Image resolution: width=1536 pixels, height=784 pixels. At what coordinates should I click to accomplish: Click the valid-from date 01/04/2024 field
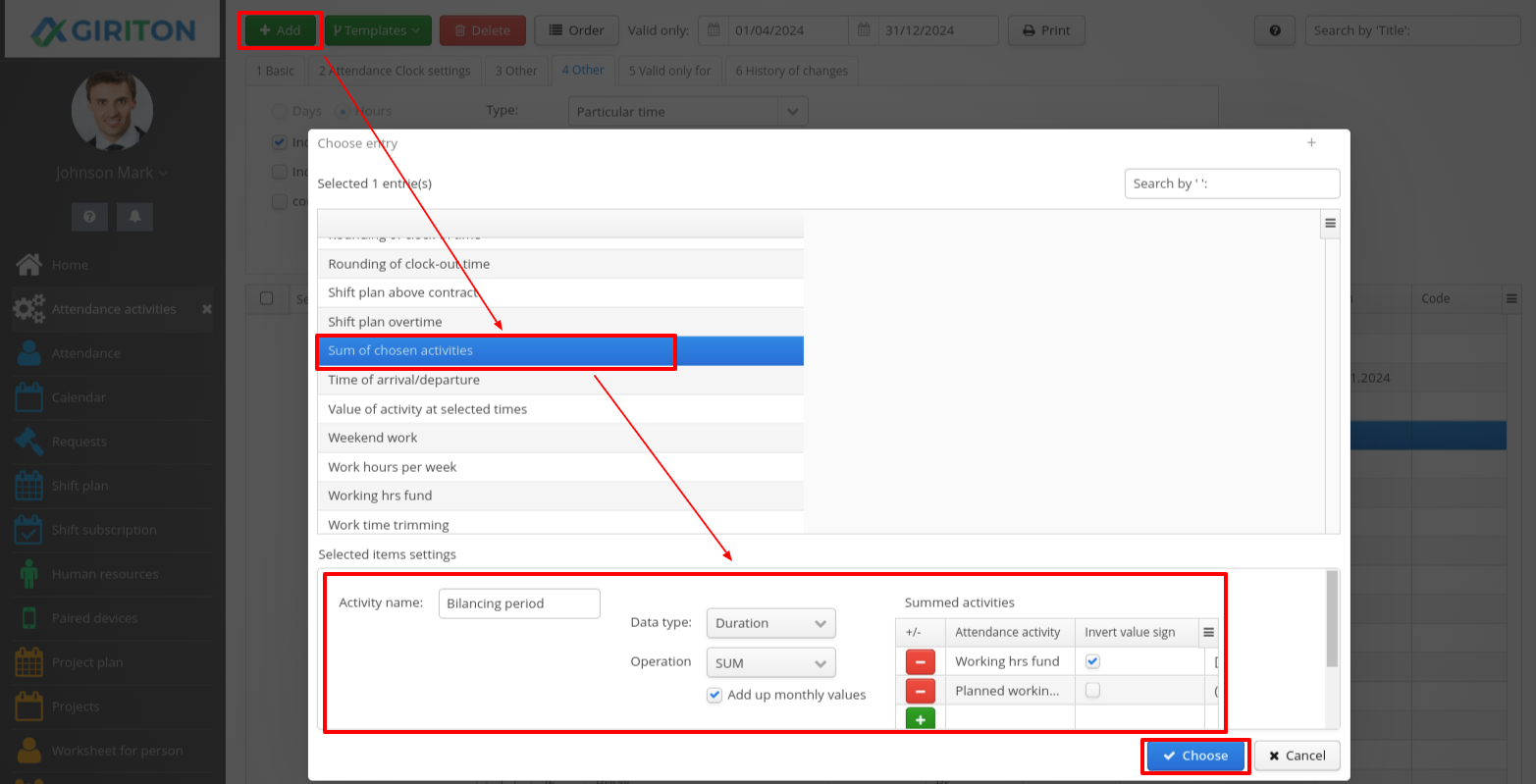tap(788, 30)
